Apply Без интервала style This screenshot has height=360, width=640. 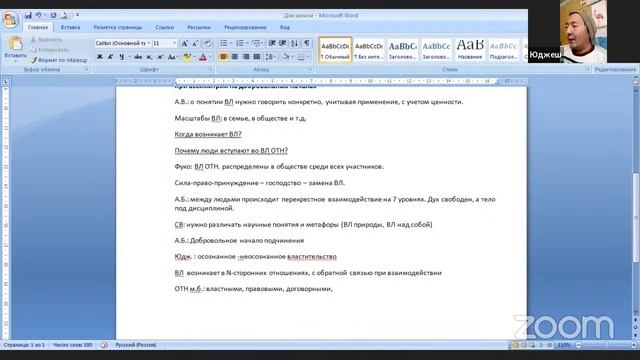[369, 50]
